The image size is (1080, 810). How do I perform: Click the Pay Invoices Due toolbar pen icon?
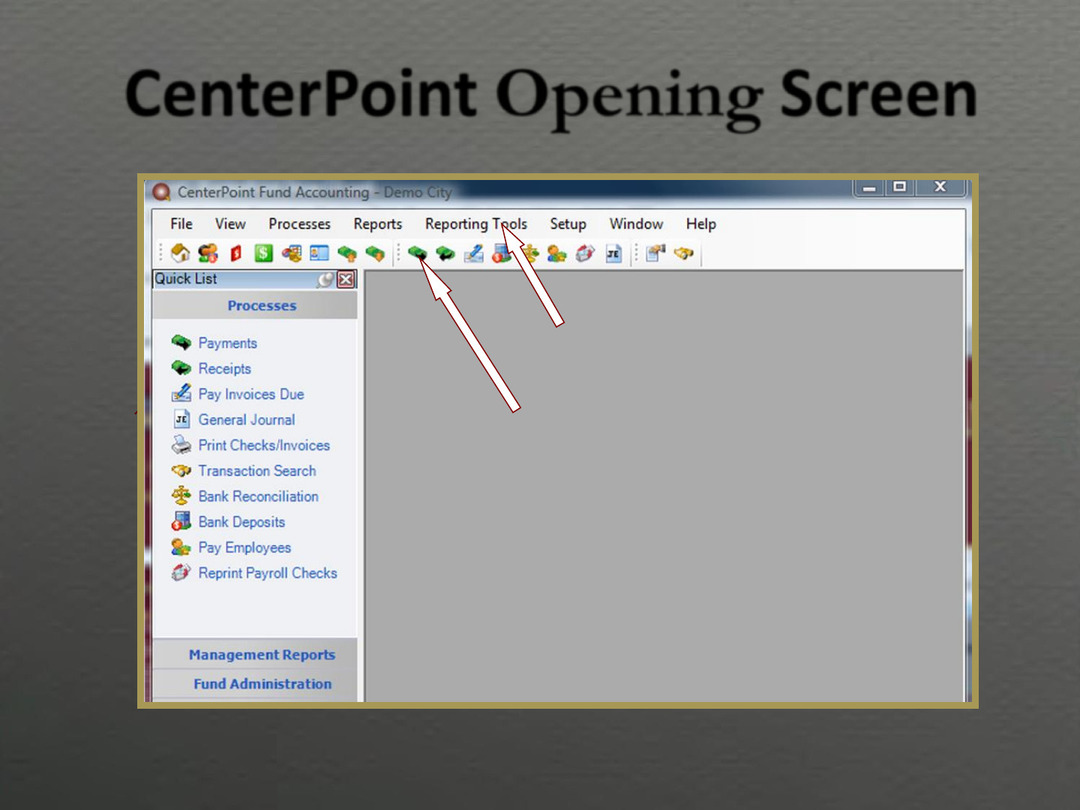(474, 253)
